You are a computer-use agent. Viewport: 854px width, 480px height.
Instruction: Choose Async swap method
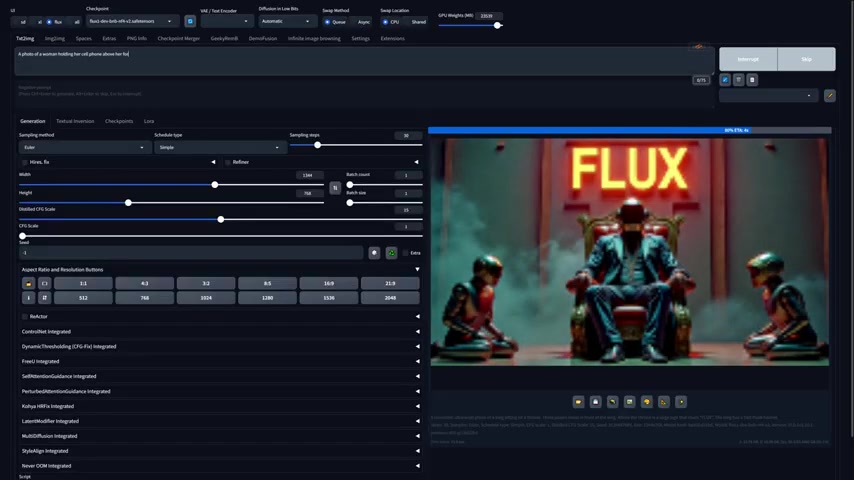361,22
